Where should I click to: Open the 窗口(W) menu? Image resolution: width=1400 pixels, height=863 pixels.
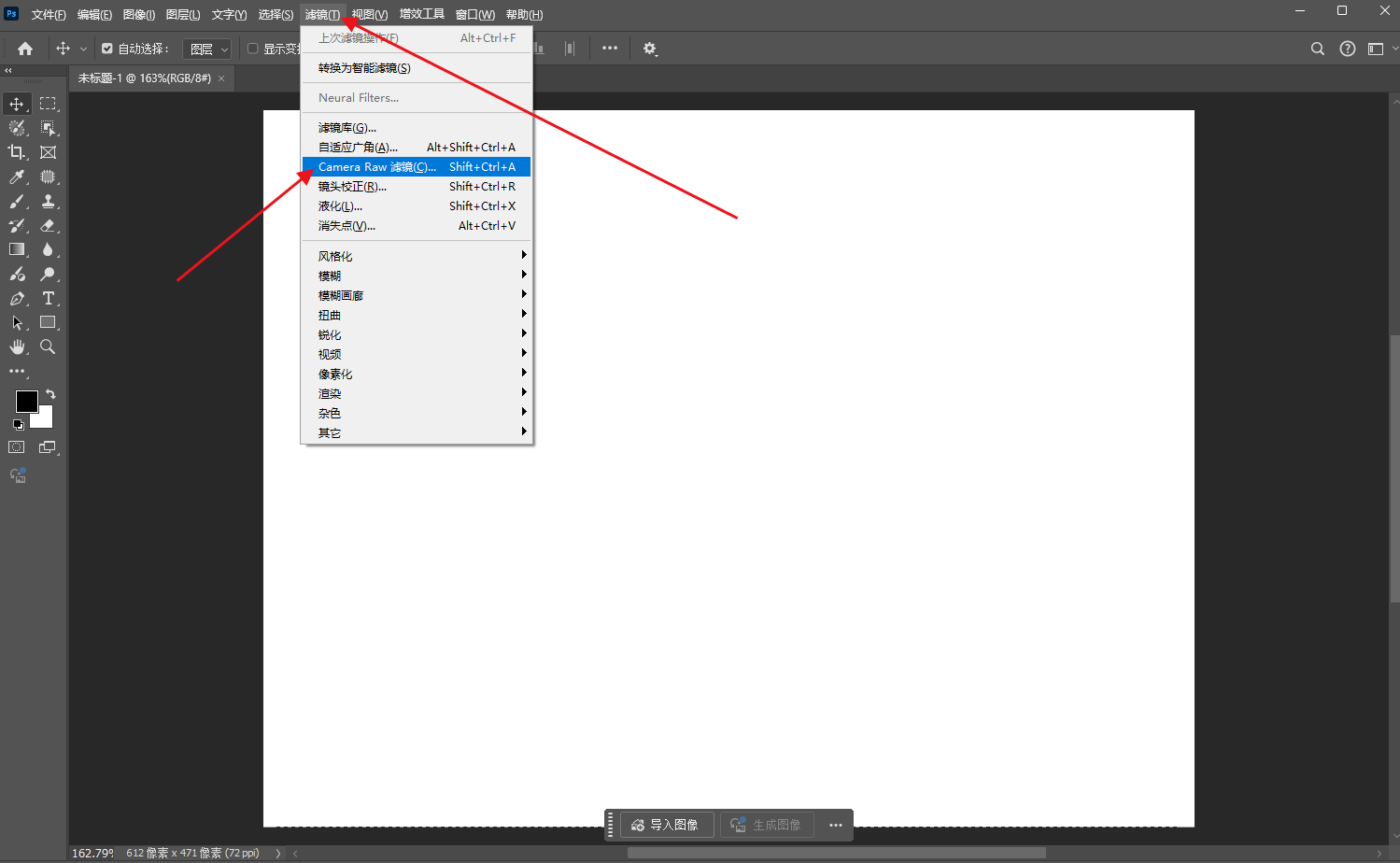pyautogui.click(x=475, y=15)
